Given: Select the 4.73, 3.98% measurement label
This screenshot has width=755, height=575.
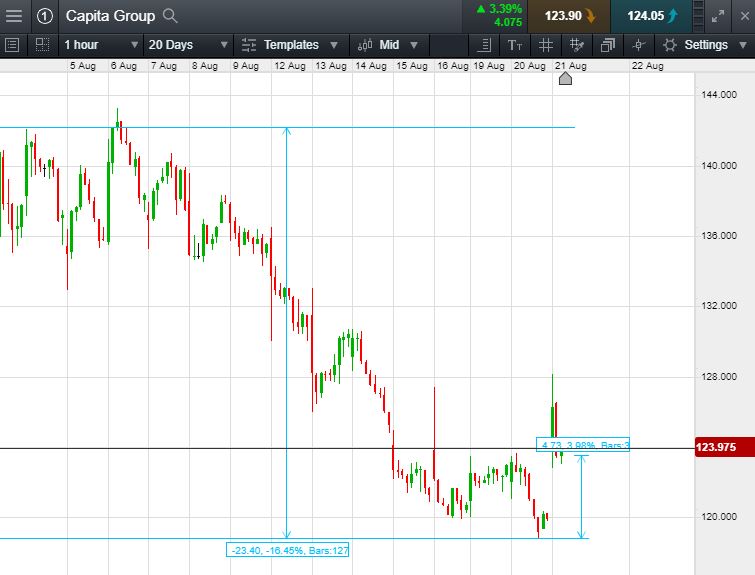Looking at the screenshot, I should [x=583, y=444].
